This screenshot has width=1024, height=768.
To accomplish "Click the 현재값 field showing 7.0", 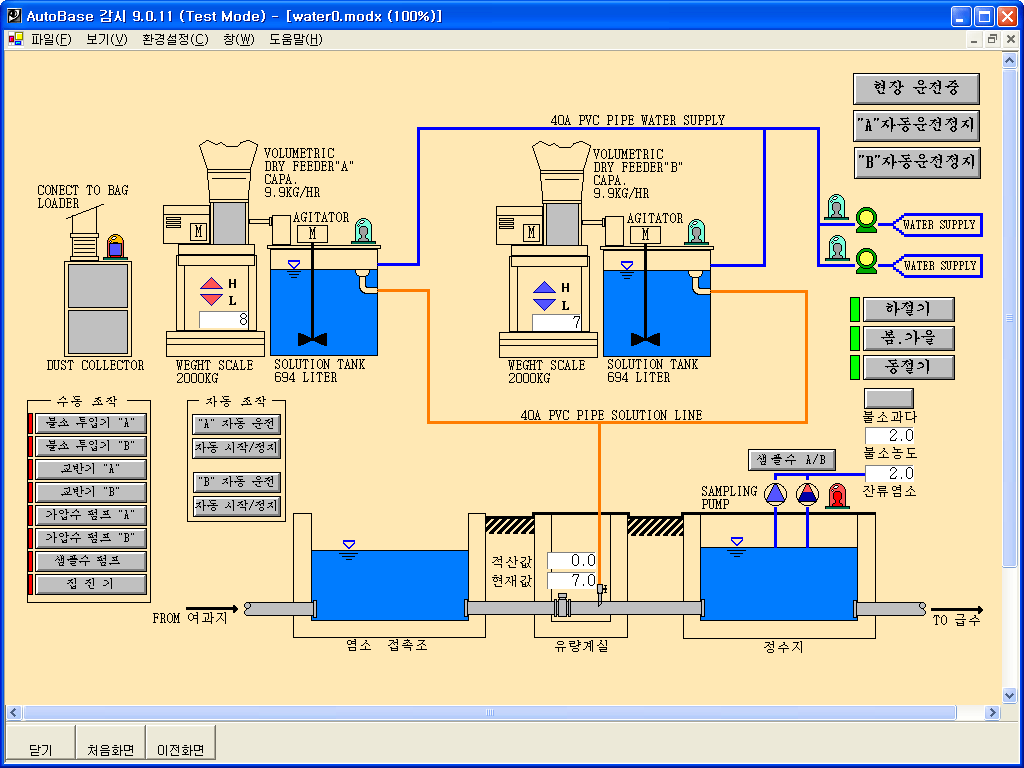I will 572,580.
